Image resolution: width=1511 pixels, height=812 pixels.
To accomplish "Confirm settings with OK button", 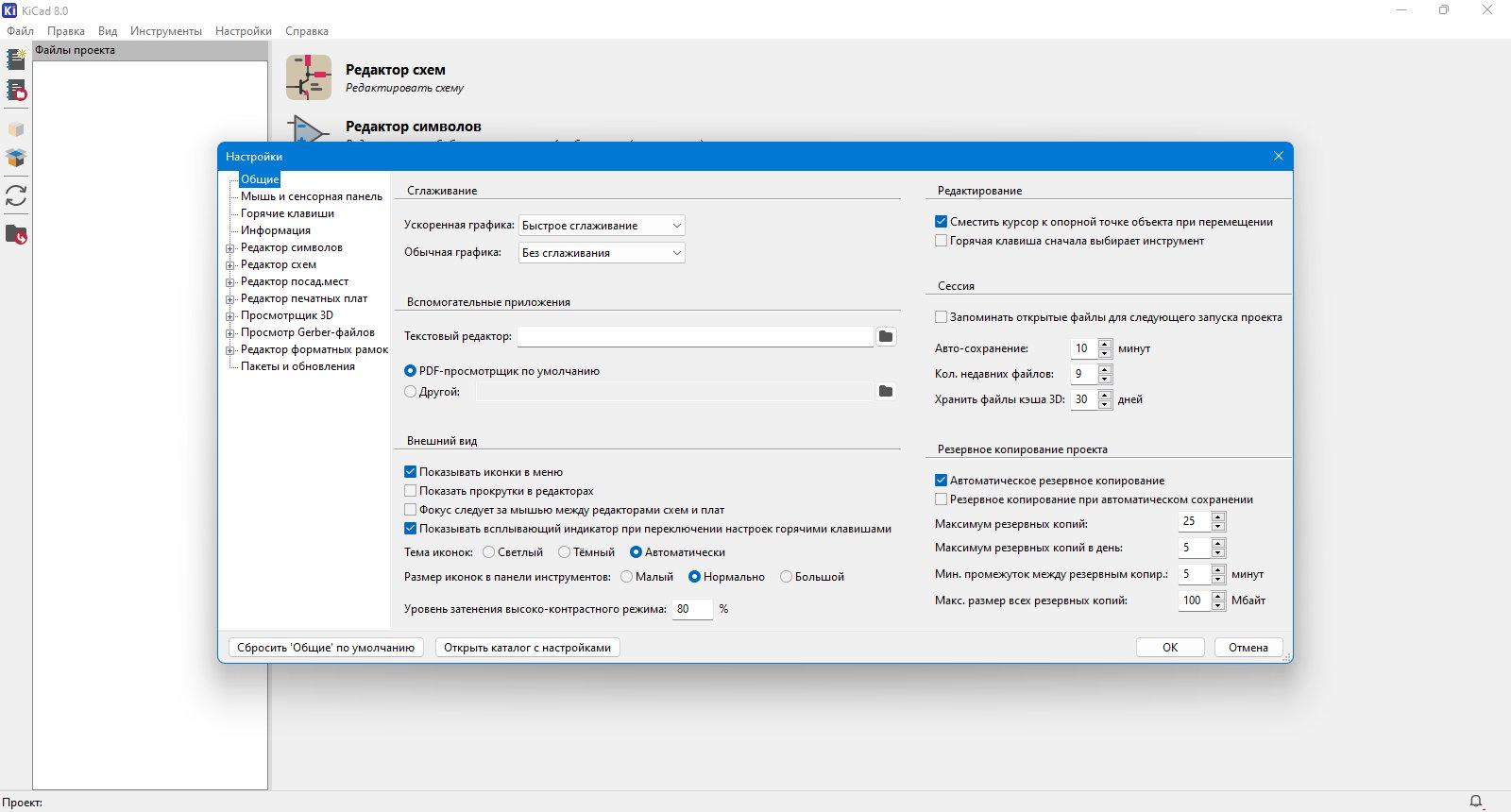I will point(1170,648).
